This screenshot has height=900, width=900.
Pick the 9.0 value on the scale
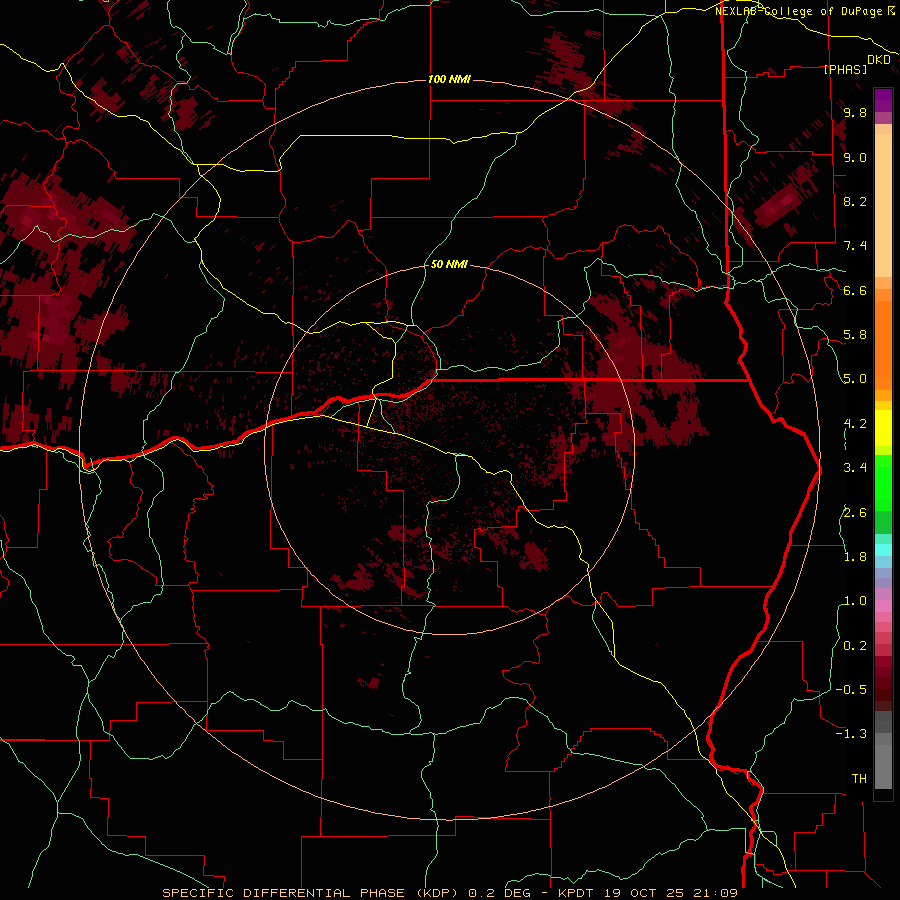point(855,158)
